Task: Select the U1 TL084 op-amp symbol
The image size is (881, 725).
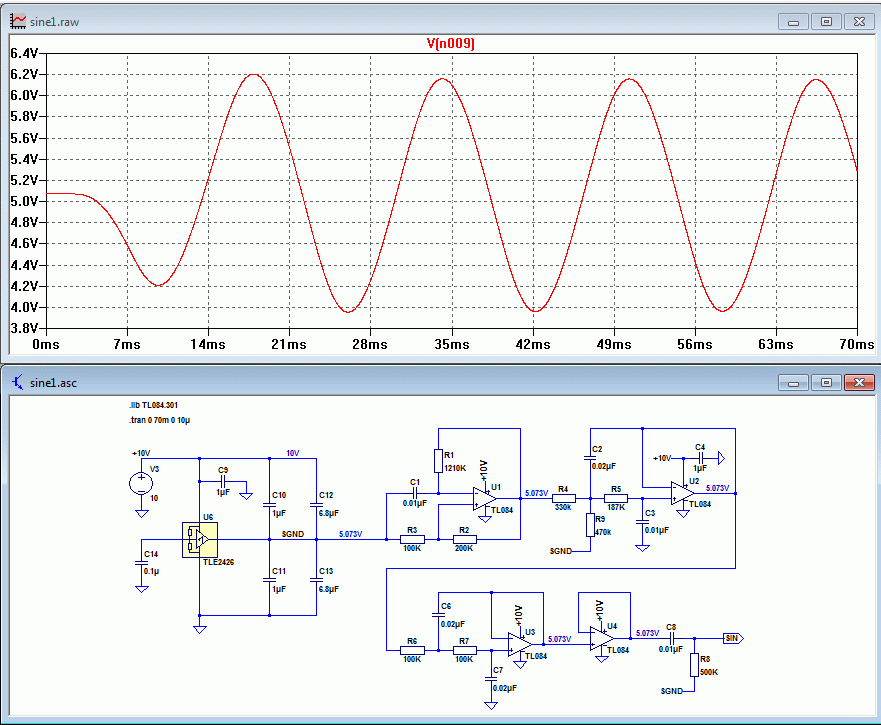Action: tap(485, 499)
